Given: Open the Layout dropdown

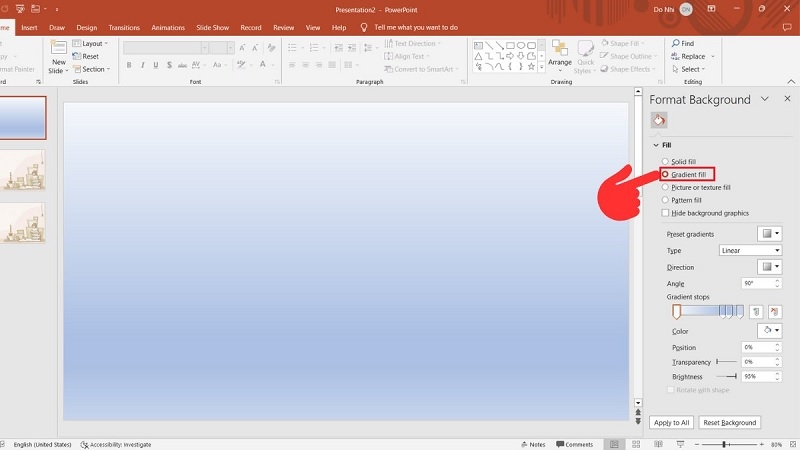Looking at the screenshot, I should pyautogui.click(x=90, y=43).
